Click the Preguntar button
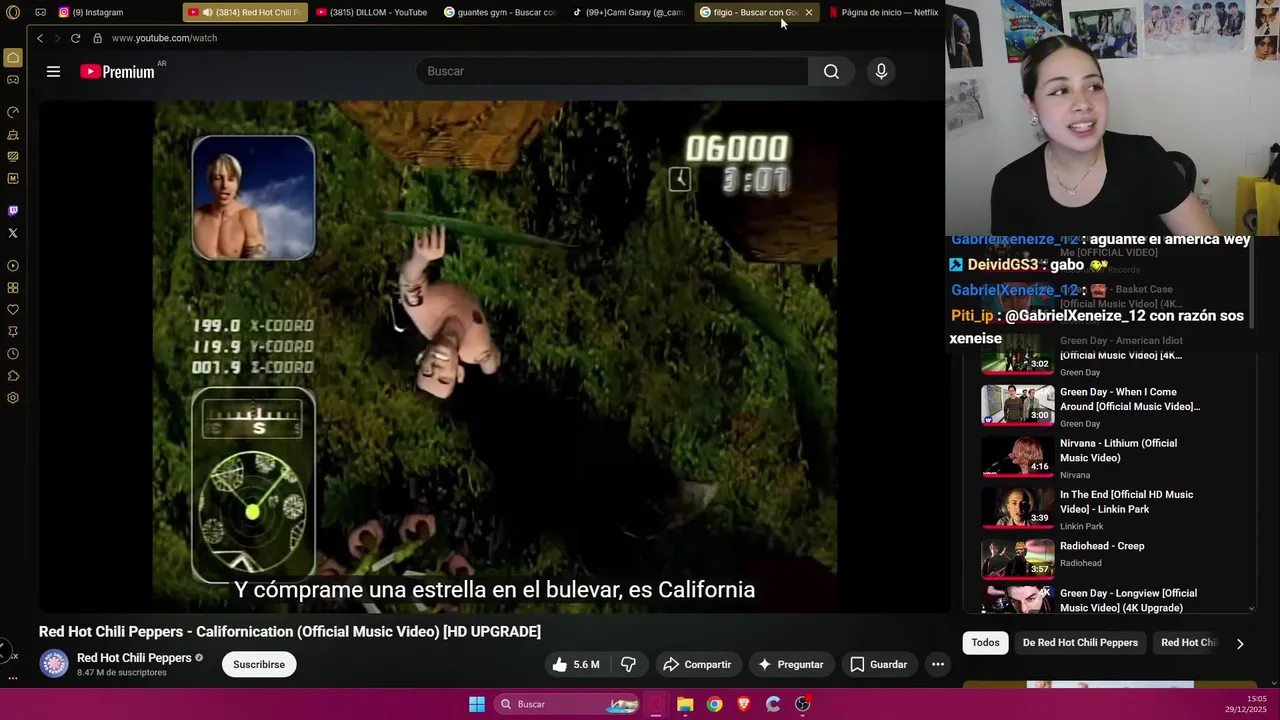This screenshot has height=720, width=1280. 790,664
